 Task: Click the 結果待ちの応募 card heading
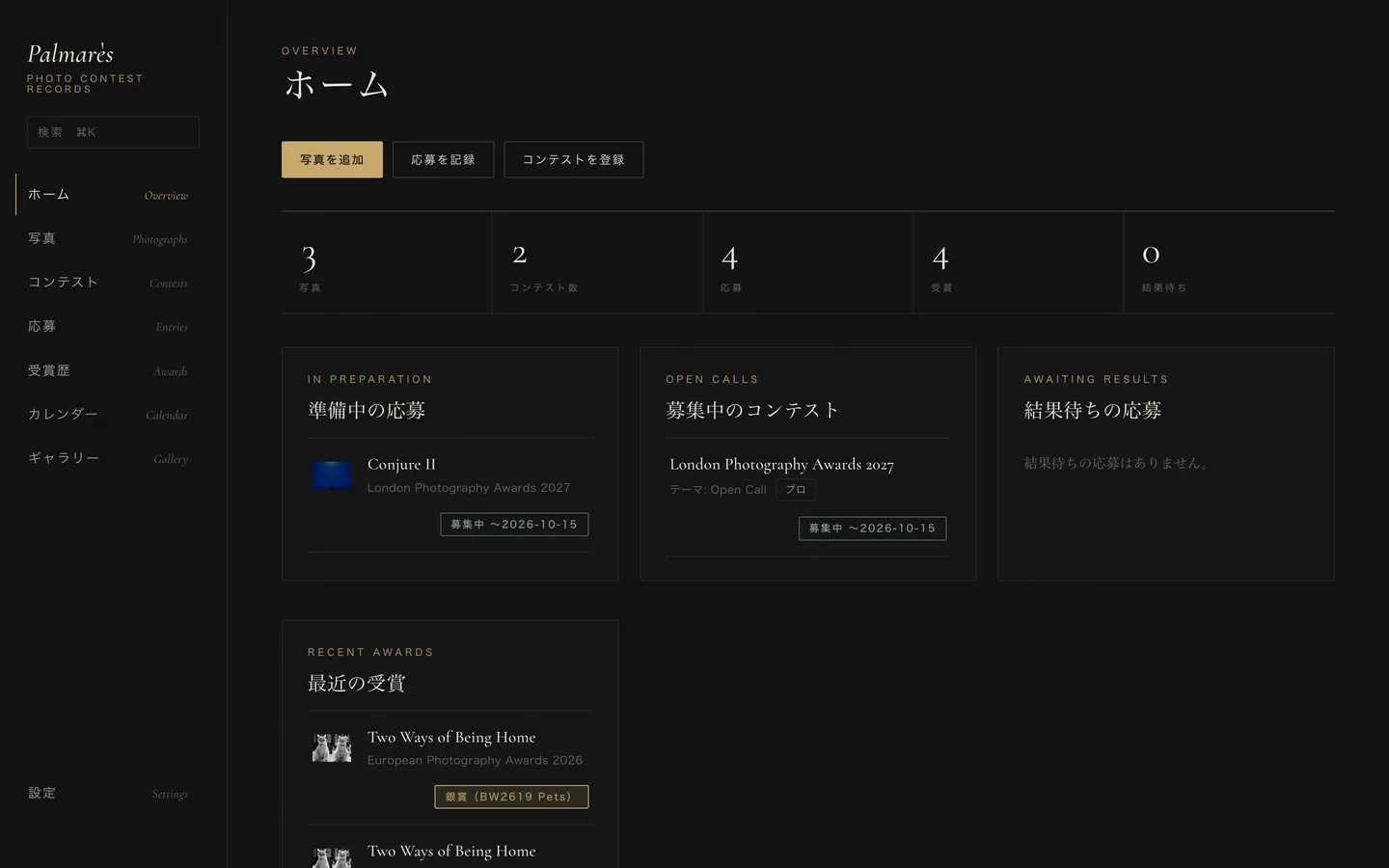(1093, 410)
